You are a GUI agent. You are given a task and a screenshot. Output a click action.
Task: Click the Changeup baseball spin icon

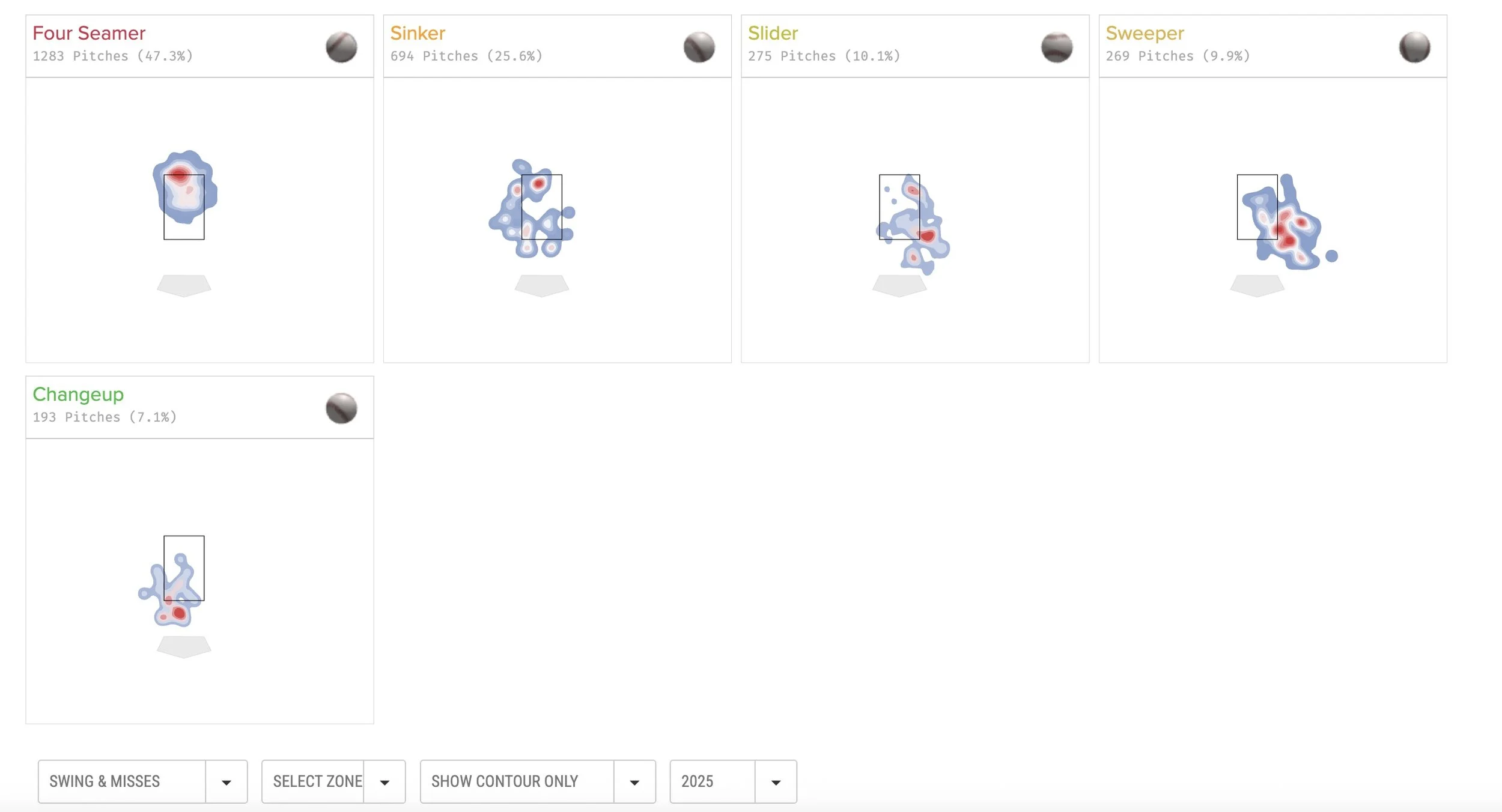tap(341, 408)
